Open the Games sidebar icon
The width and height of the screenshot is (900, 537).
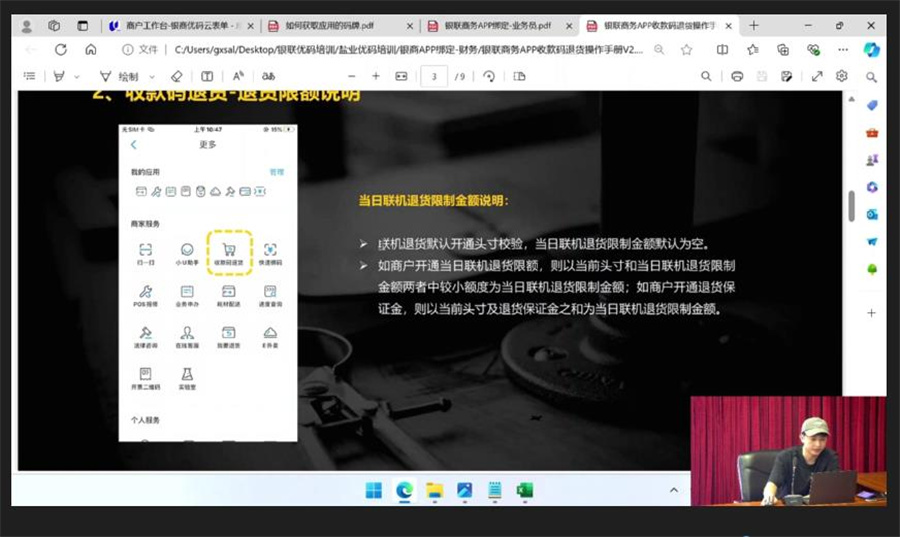[872, 160]
